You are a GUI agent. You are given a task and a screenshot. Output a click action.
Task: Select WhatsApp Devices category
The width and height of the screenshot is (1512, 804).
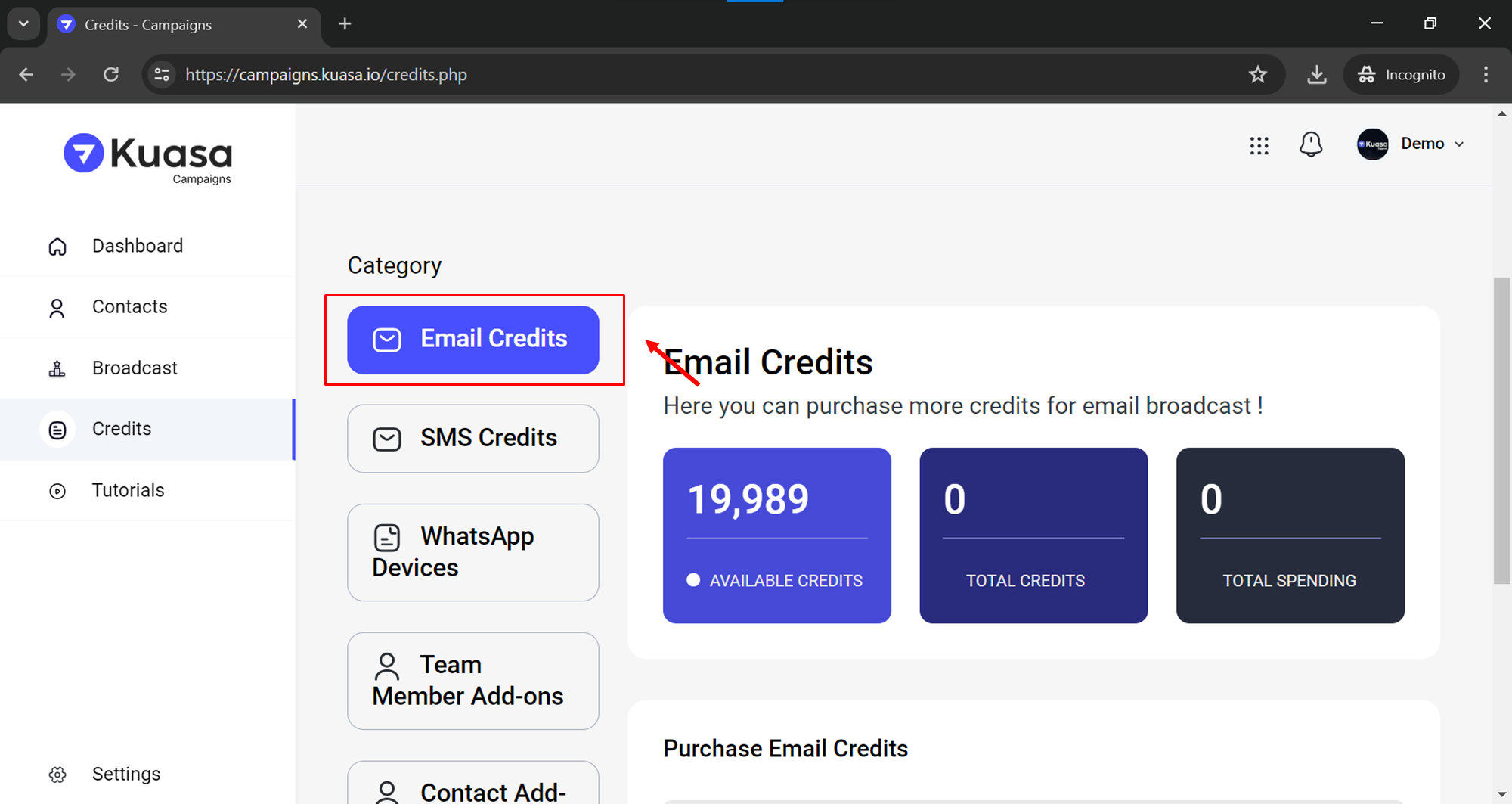(x=472, y=552)
